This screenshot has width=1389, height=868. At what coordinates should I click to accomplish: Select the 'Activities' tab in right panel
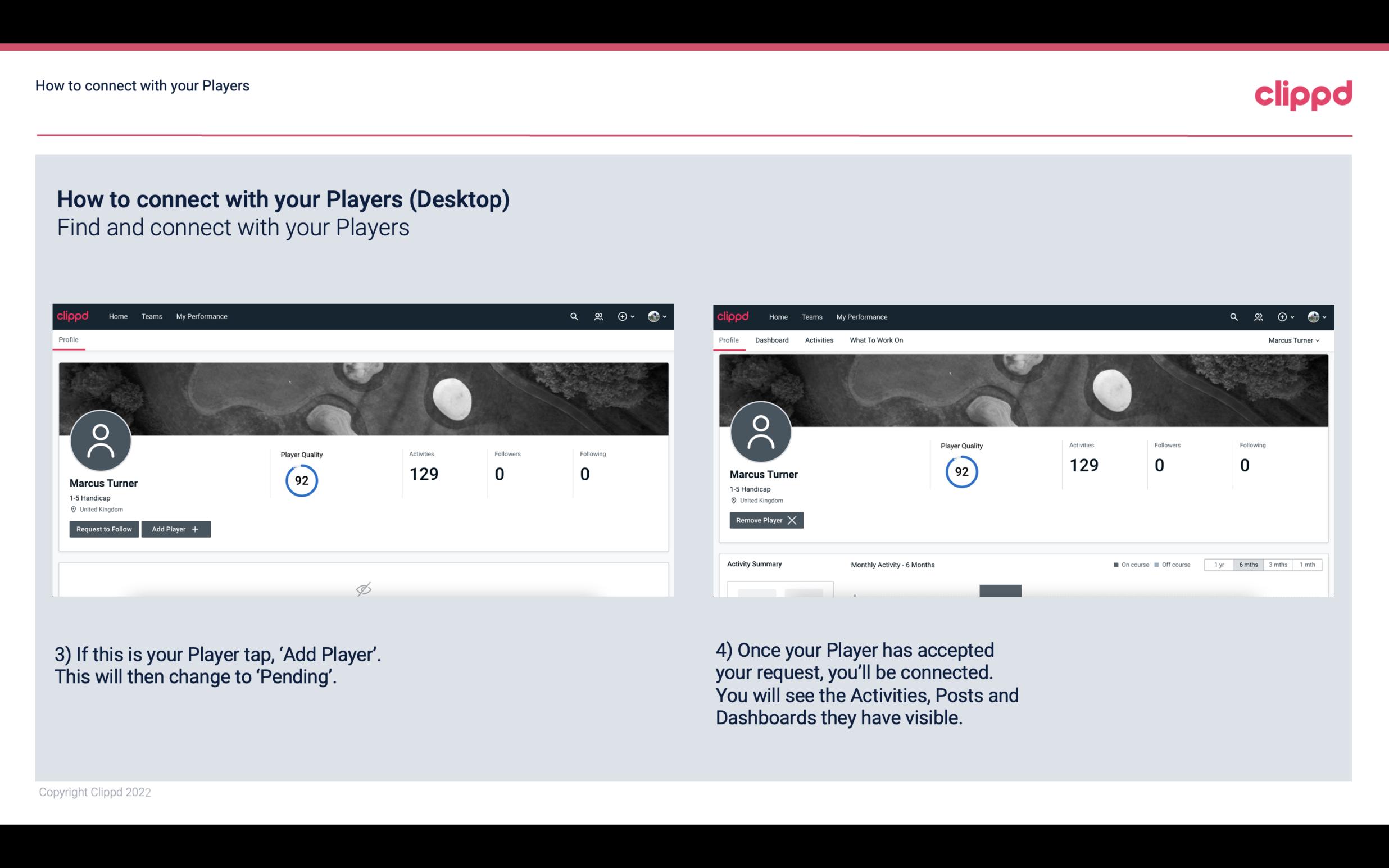(819, 340)
